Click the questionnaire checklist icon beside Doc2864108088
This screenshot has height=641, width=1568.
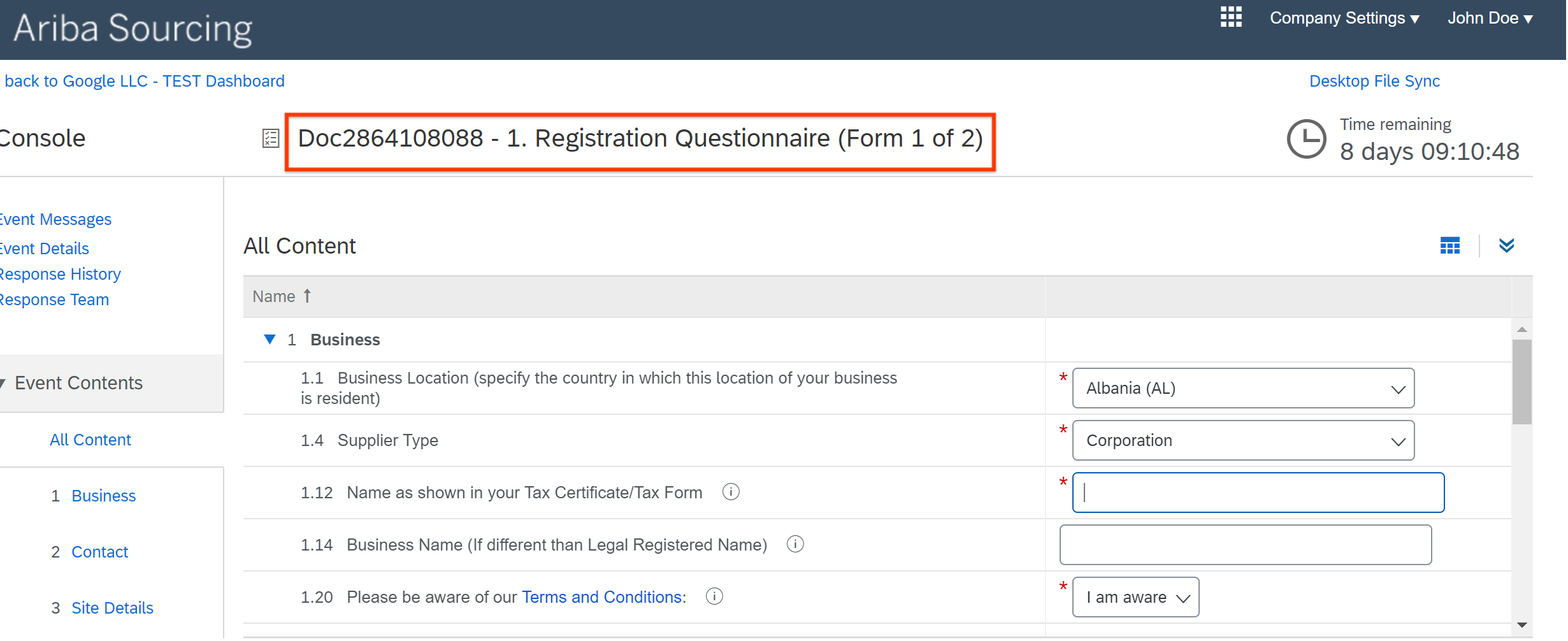(x=270, y=138)
